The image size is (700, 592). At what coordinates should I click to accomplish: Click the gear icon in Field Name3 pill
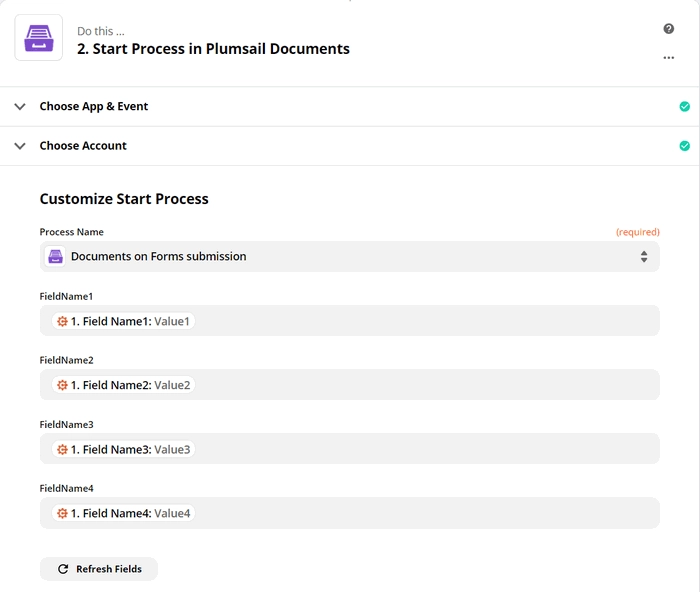point(62,449)
